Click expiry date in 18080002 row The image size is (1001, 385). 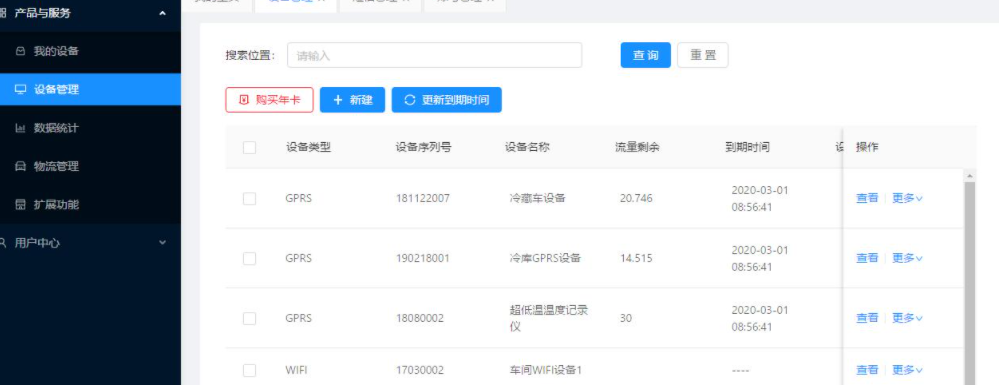click(760, 318)
